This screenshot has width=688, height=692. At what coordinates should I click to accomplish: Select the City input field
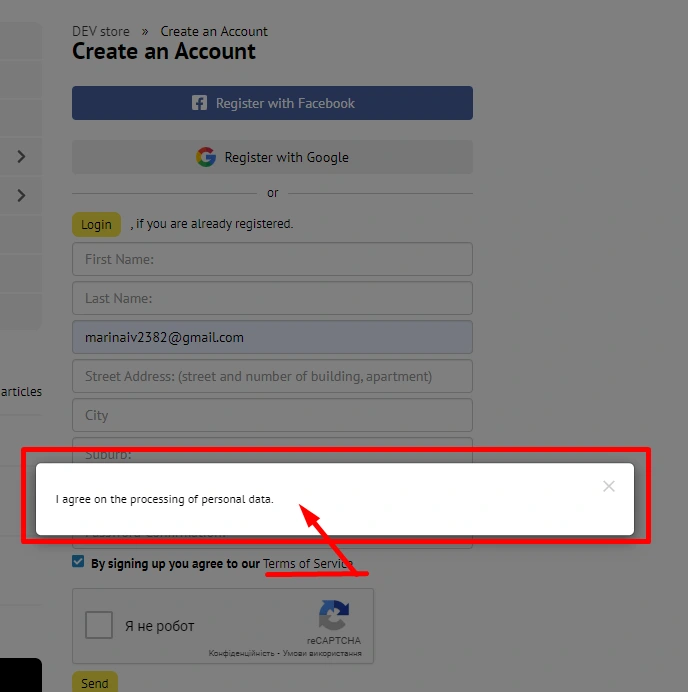[272, 415]
